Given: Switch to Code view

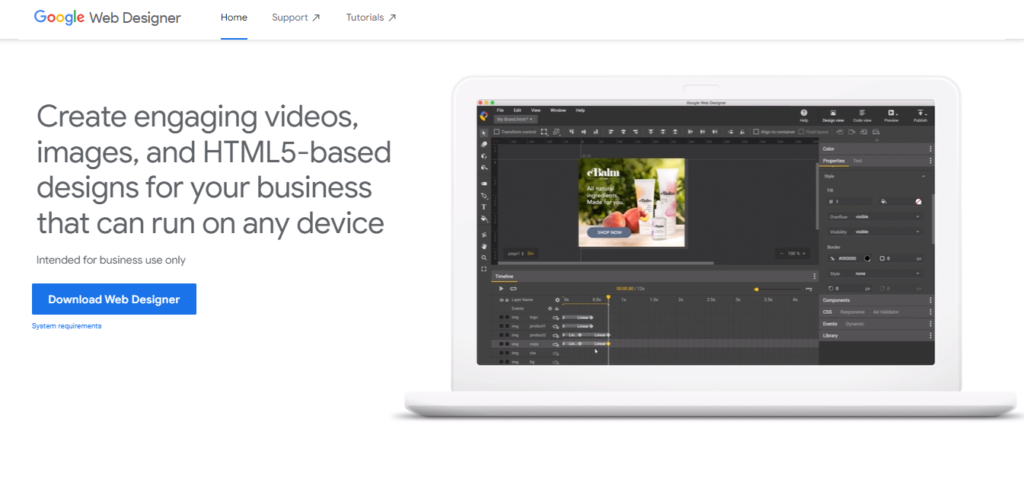Looking at the screenshot, I should tap(862, 116).
